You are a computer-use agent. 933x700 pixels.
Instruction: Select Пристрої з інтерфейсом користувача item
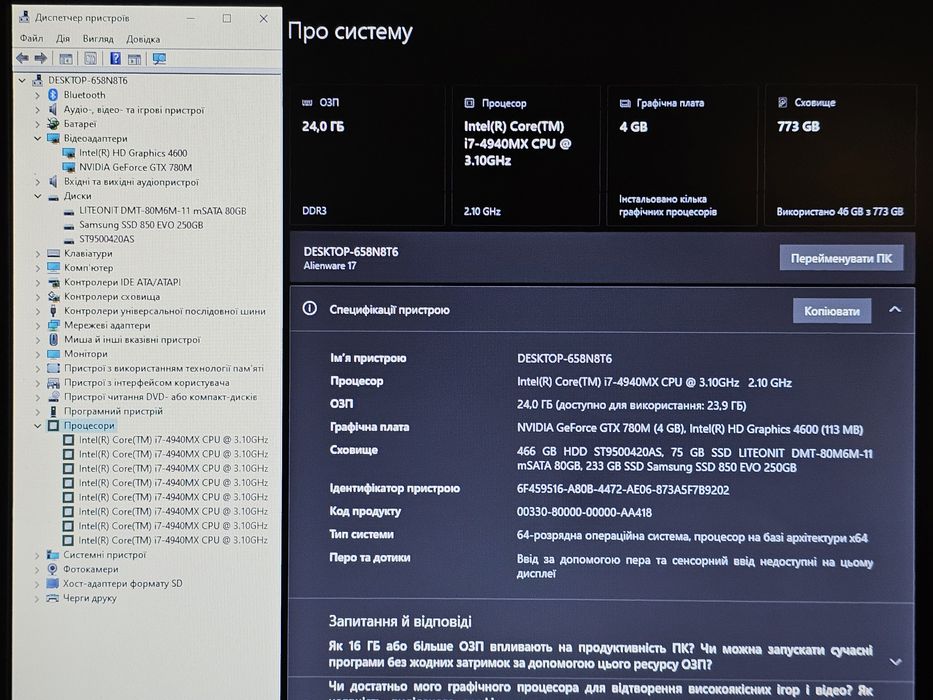coord(146,383)
